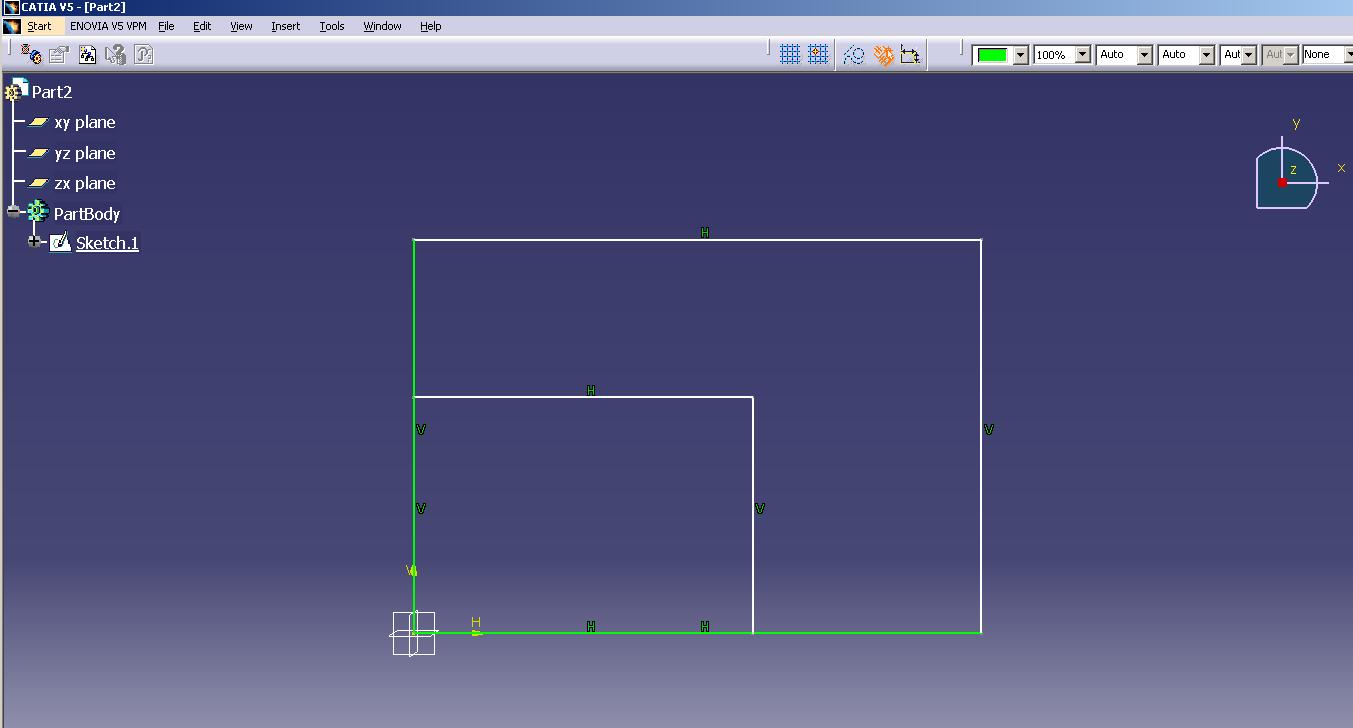Screen dimensions: 1353x728
Task: Select the H constraint on inner rectangle's top
Action: [x=591, y=391]
